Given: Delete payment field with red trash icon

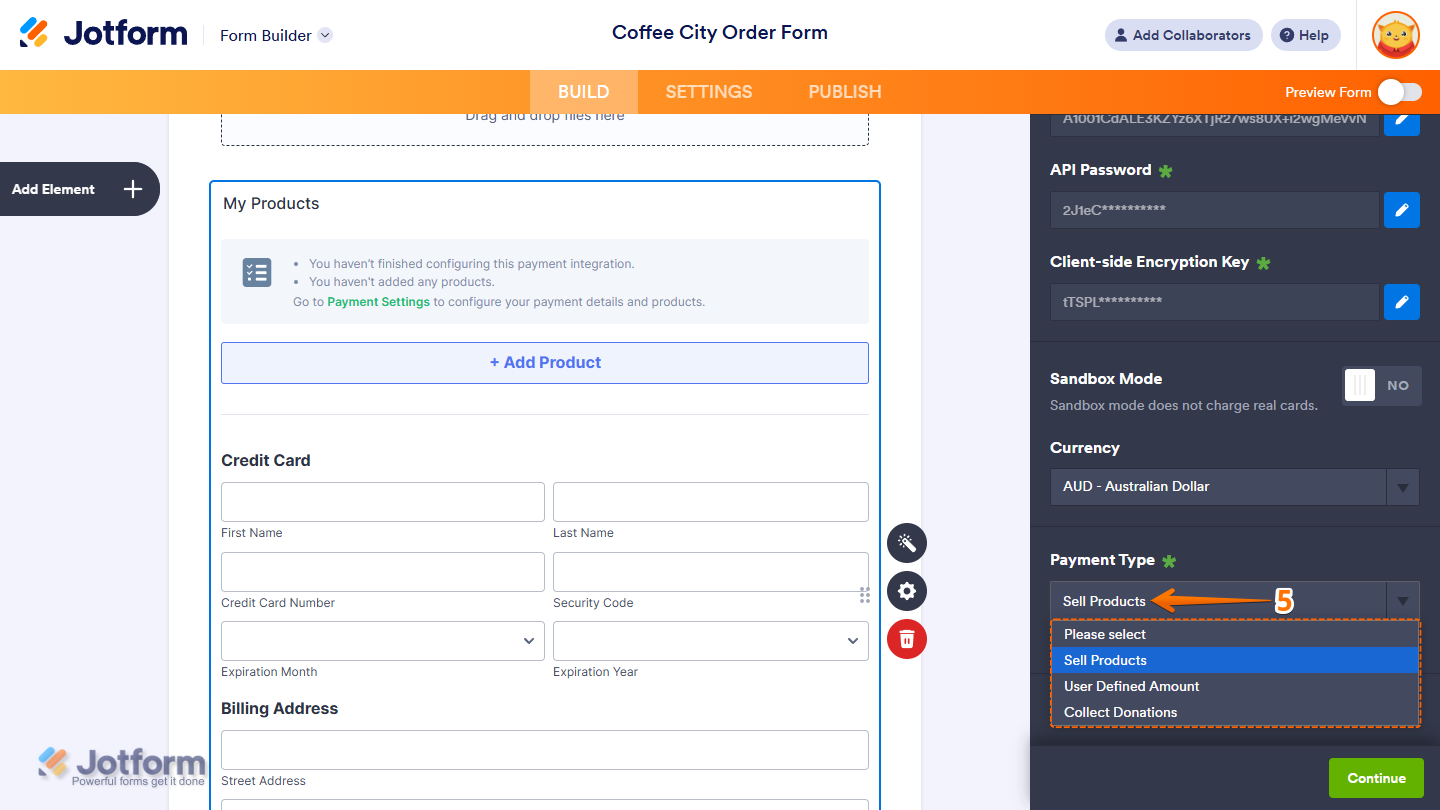Looking at the screenshot, I should pyautogui.click(x=907, y=639).
